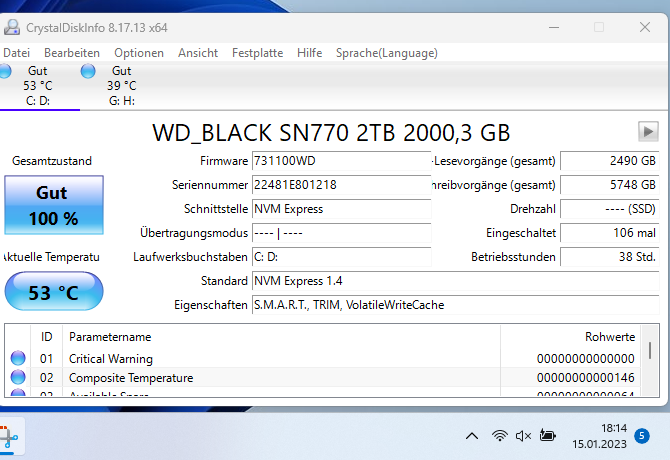Click the 53 °C temperature button
Viewport: 670px width, 460px height.
click(54, 292)
